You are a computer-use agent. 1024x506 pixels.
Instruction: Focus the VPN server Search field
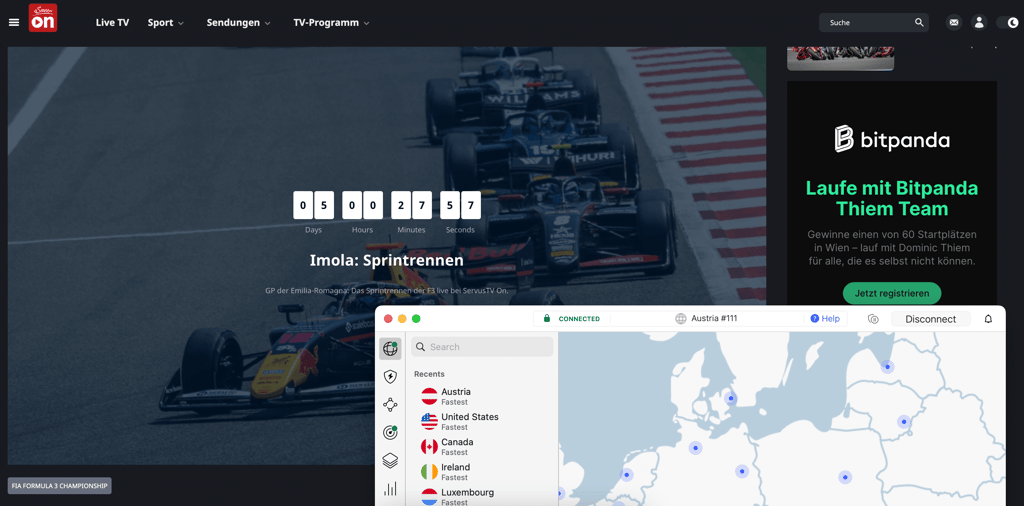pyautogui.click(x=482, y=347)
